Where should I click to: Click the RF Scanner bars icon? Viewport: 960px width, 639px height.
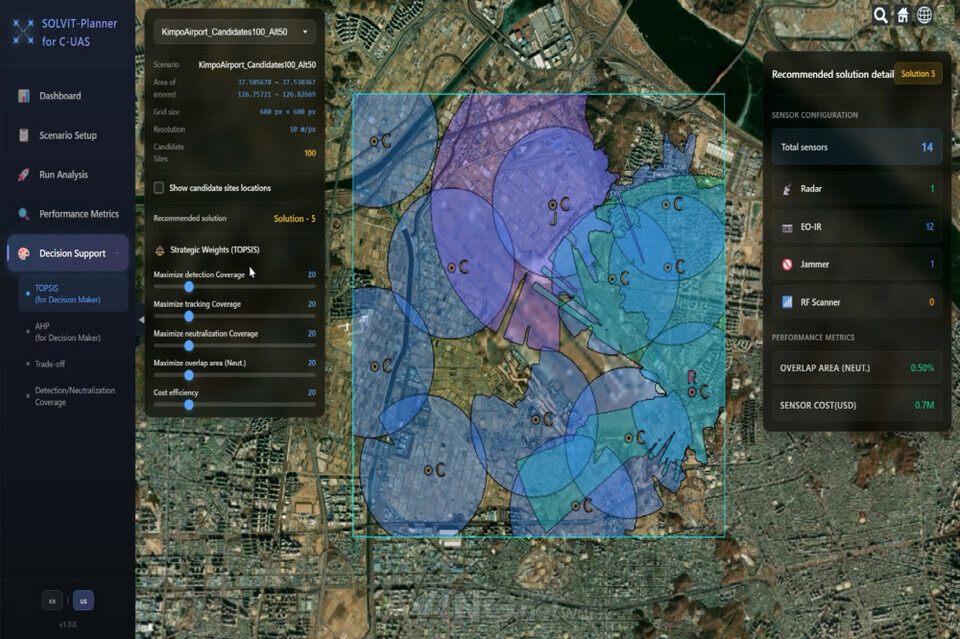pyautogui.click(x=787, y=302)
